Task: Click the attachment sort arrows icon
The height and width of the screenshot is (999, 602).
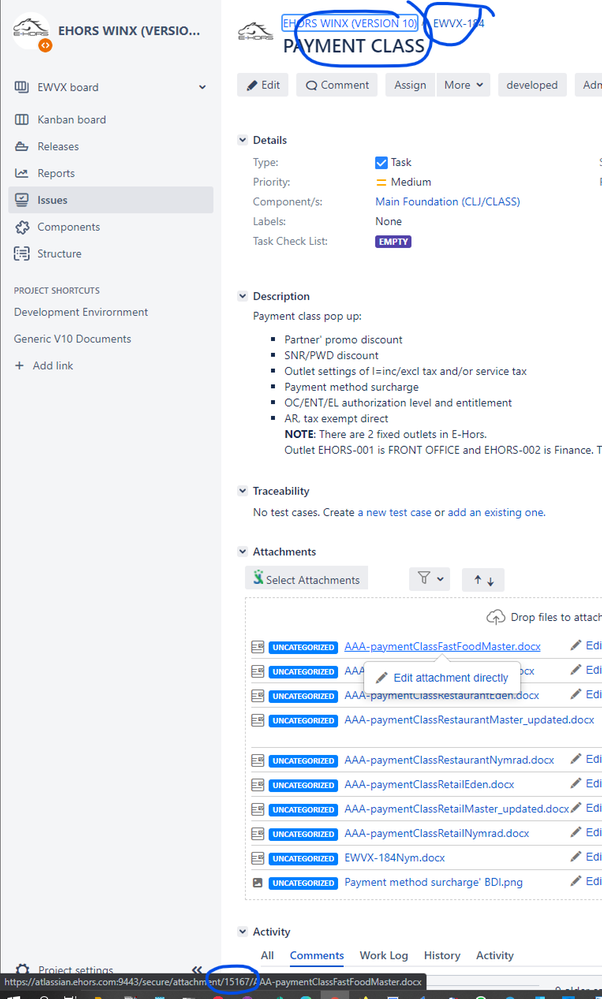Action: click(483, 580)
